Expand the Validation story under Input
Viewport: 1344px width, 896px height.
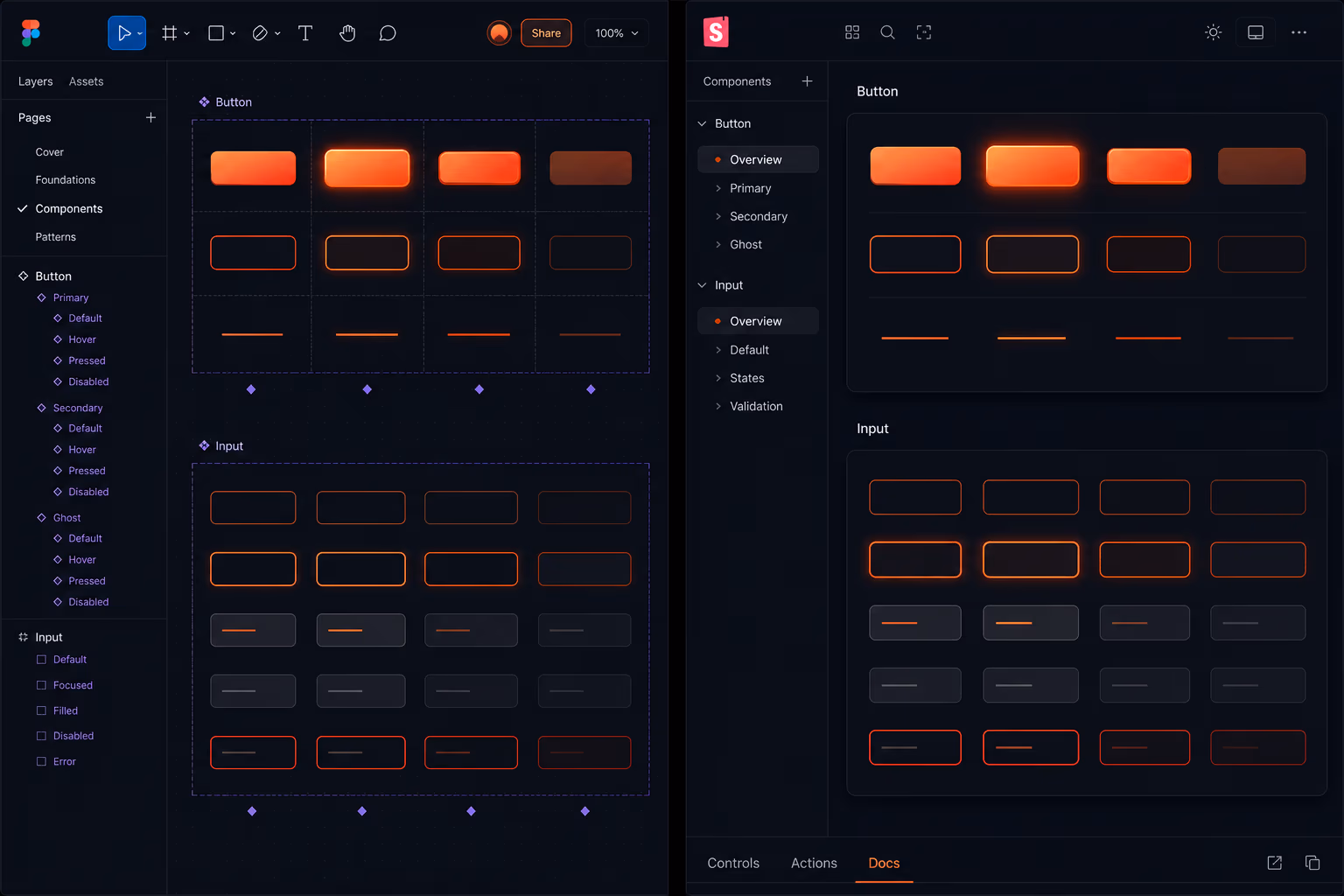[x=756, y=406]
